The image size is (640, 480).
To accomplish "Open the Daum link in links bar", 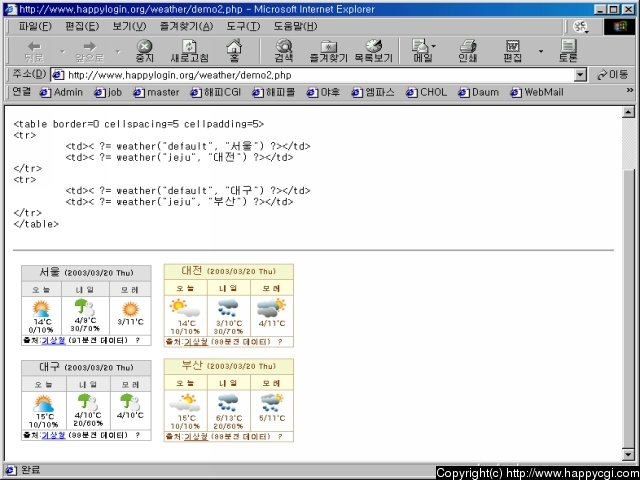I will [479, 93].
